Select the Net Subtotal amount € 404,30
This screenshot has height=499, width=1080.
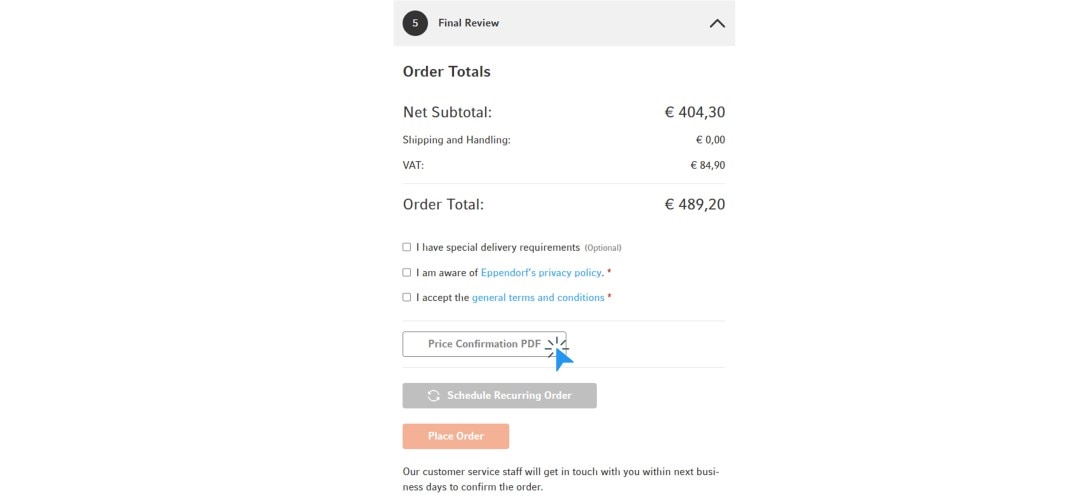(x=694, y=112)
